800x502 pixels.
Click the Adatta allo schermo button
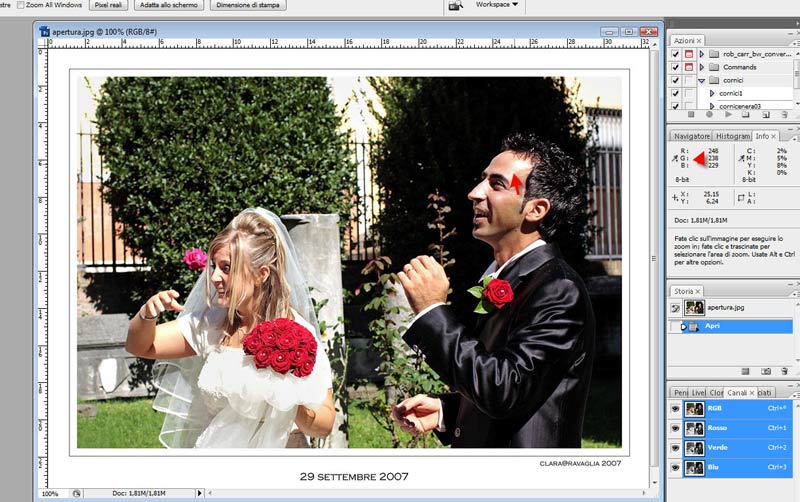pos(168,5)
